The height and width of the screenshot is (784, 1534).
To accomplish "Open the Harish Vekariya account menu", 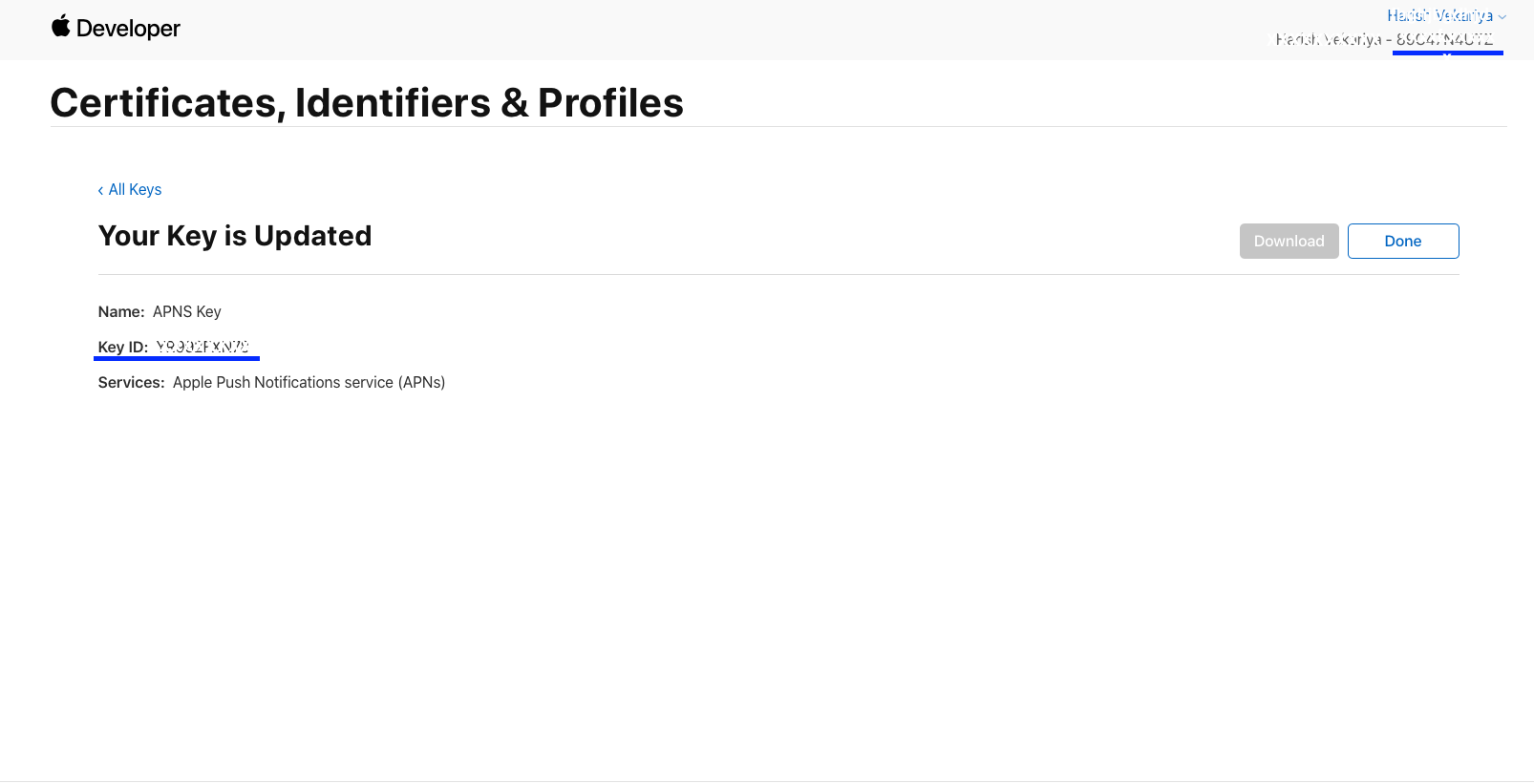I will tap(1438, 15).
